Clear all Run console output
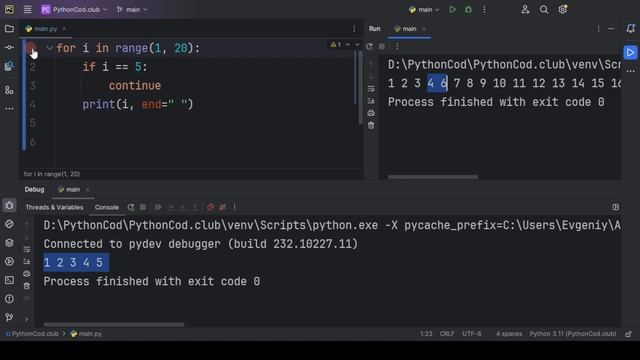This screenshot has width=640, height=360. [371, 126]
